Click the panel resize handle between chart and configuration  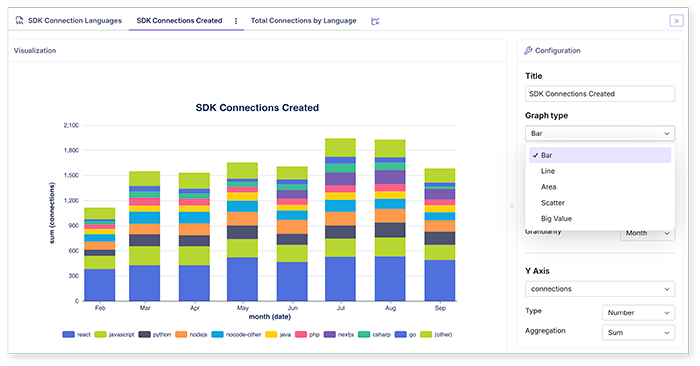[x=512, y=205]
